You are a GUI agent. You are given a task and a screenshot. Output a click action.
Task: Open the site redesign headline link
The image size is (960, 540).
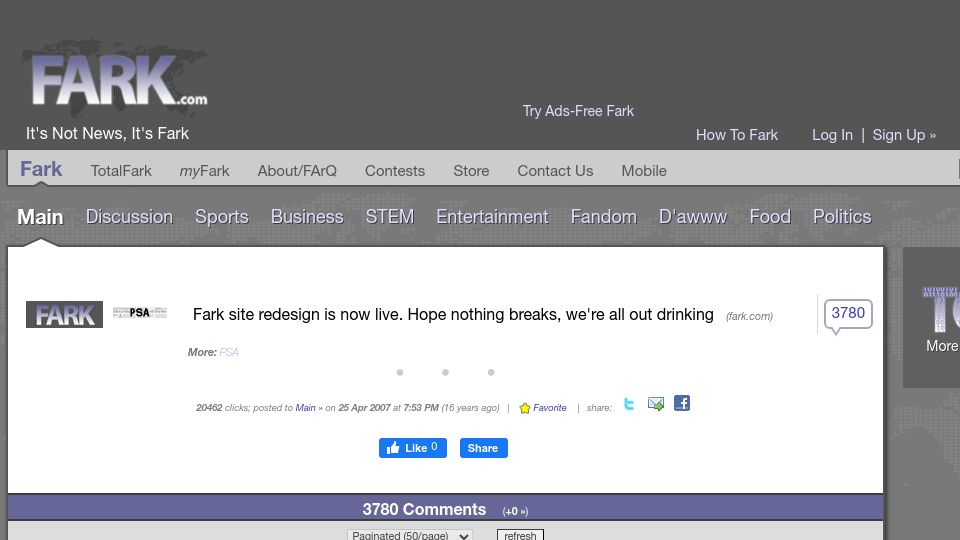(453, 315)
